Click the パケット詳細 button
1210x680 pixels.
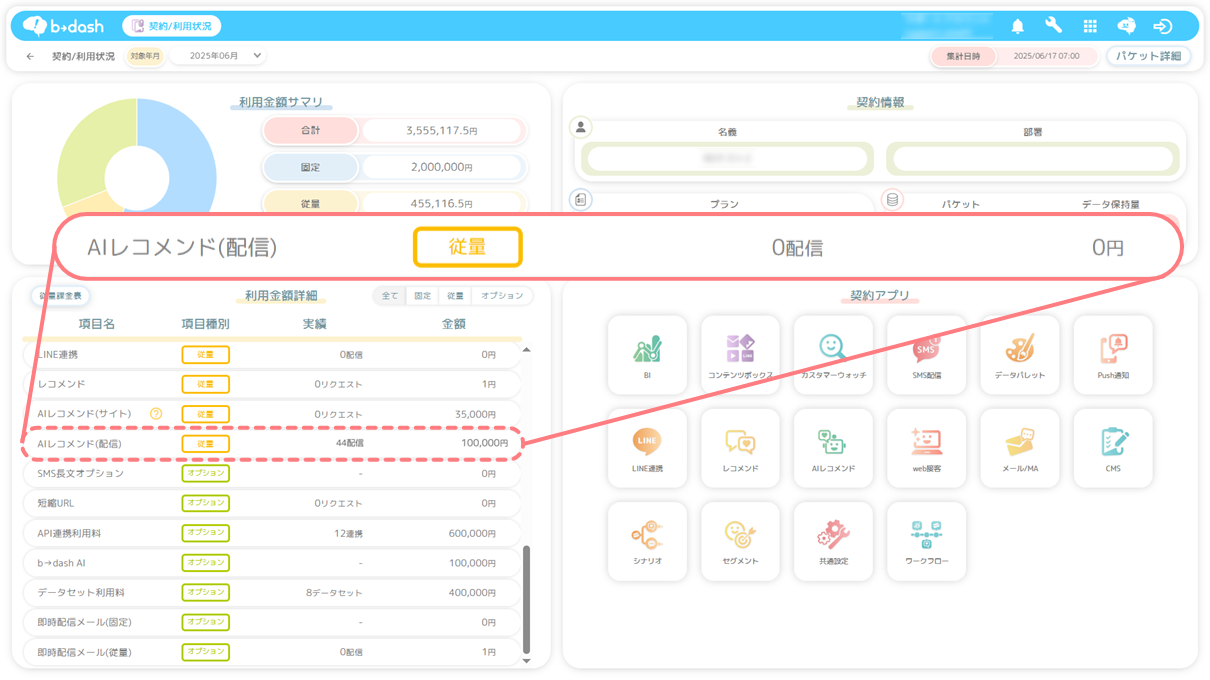1148,56
